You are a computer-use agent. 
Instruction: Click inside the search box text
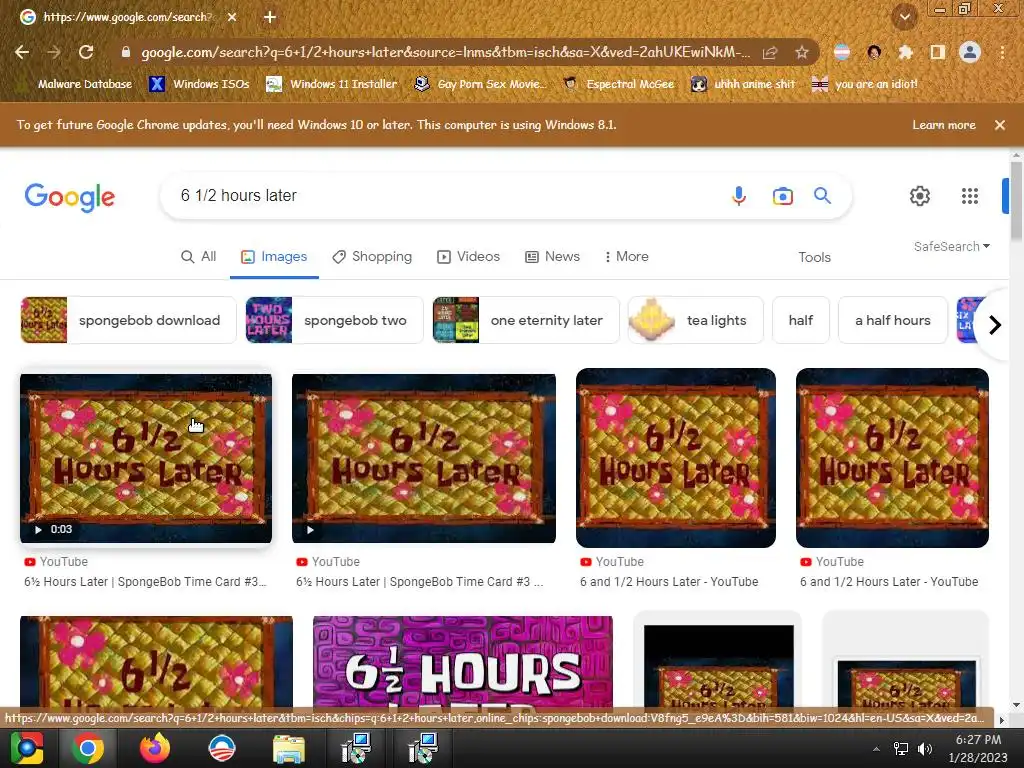pyautogui.click(x=238, y=195)
